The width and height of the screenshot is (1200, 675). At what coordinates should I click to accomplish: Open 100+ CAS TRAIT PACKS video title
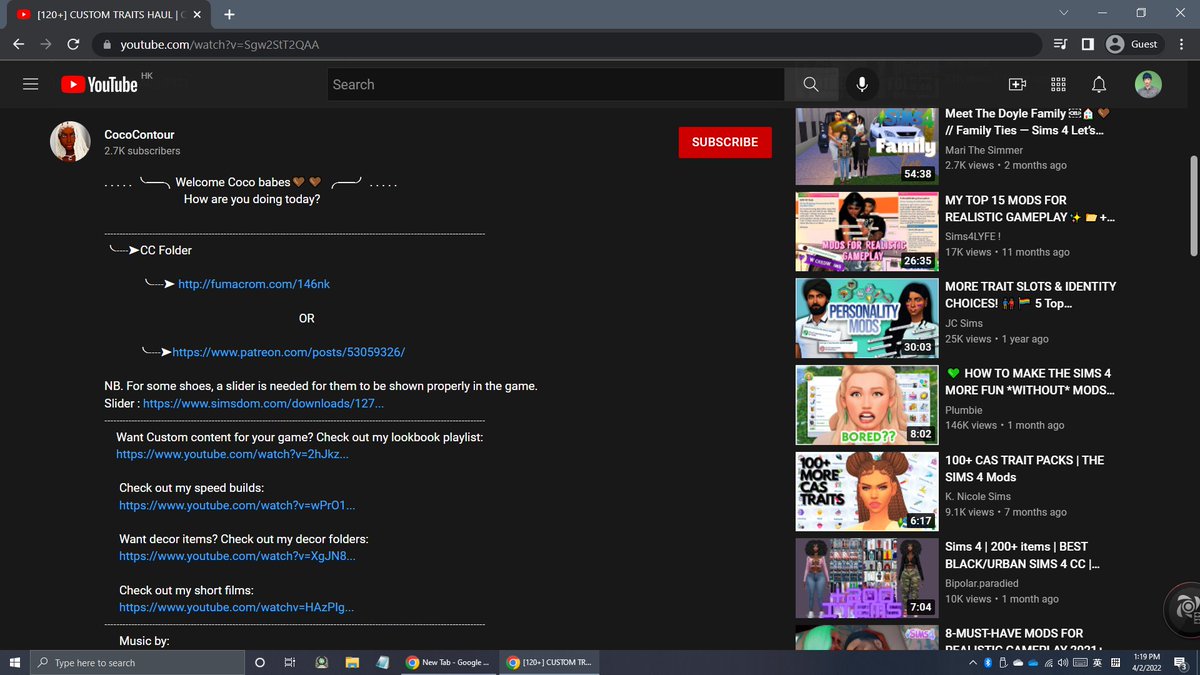coord(1024,469)
